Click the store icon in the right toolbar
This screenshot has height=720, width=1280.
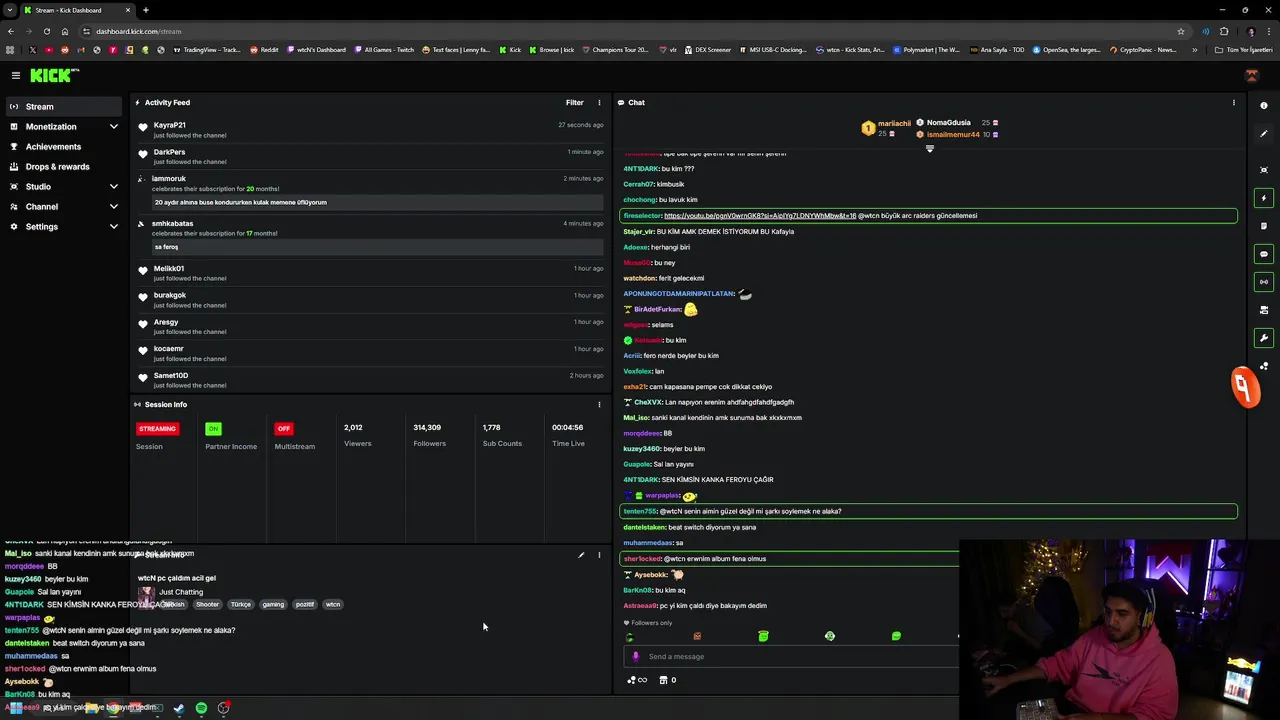pyautogui.click(x=1264, y=310)
